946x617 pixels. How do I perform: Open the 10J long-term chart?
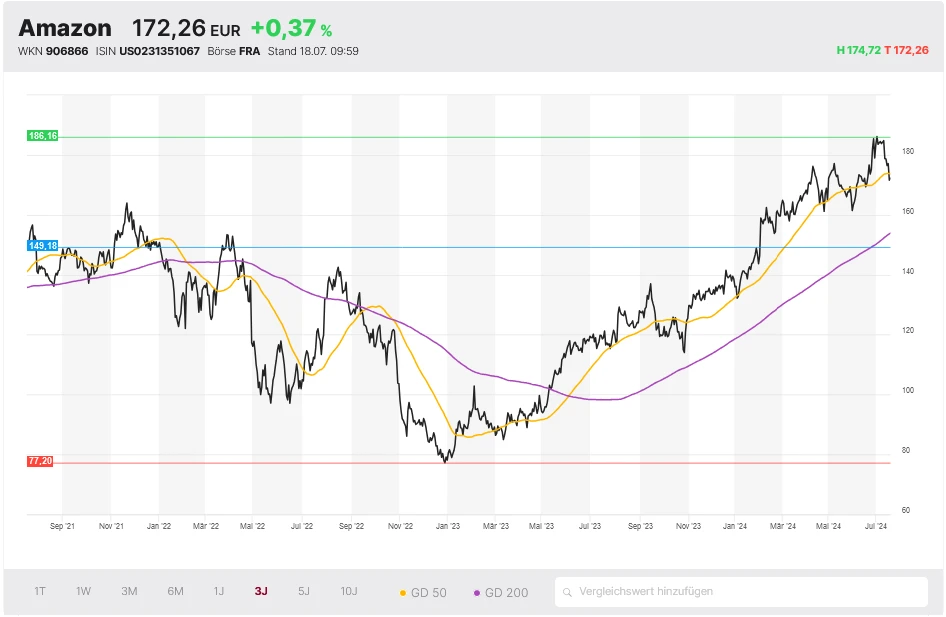pyautogui.click(x=348, y=591)
